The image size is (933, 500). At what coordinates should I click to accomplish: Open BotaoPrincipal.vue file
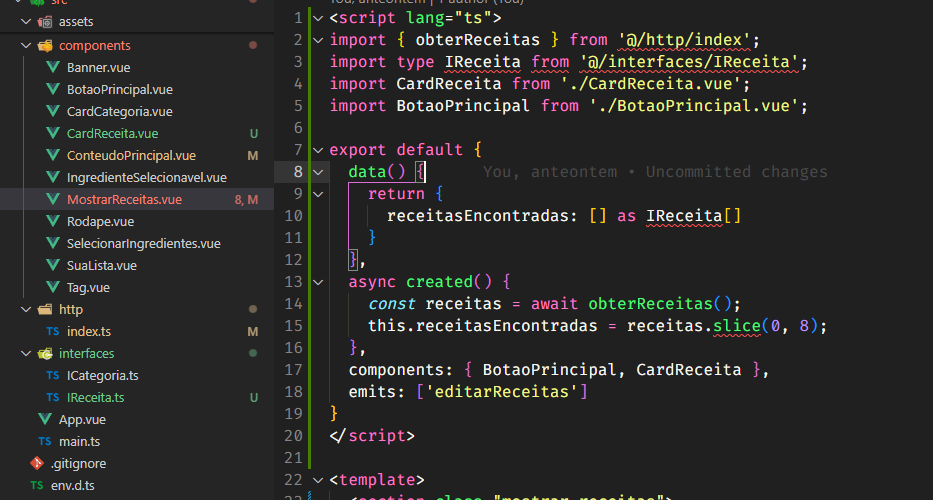[120, 90]
